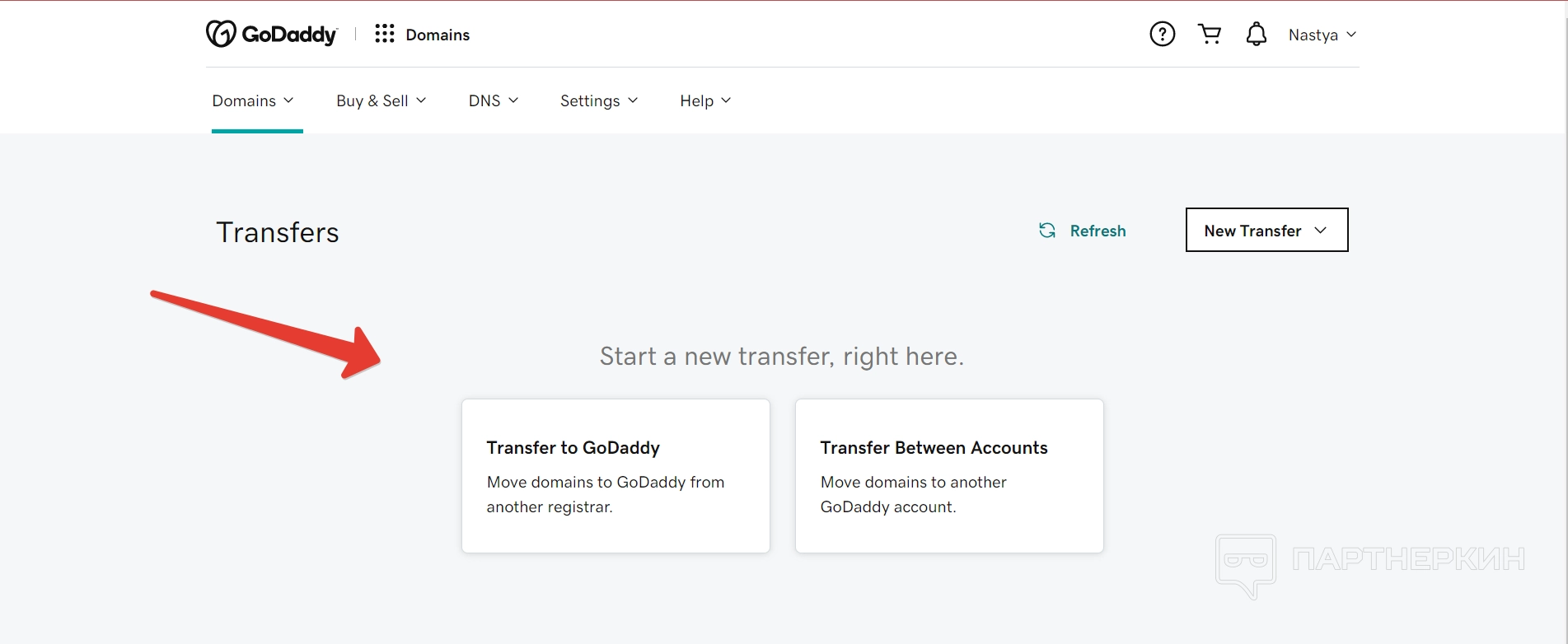Screen dimensions: 1568x644
Task: Open the help question mark icon
Action: [x=1162, y=34]
